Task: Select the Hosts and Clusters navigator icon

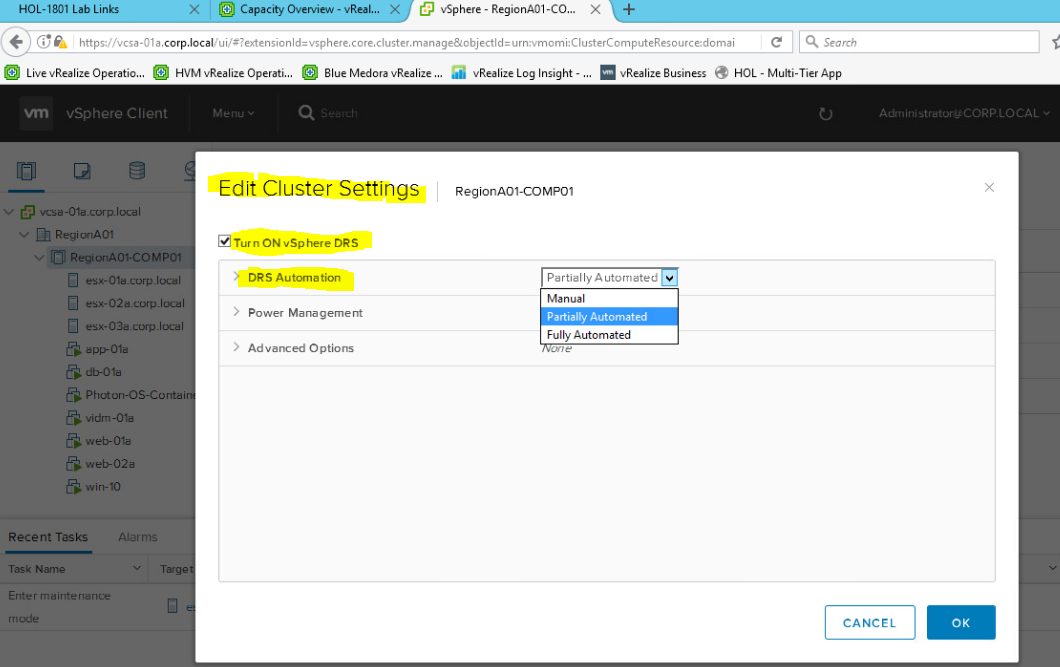Action: (26, 171)
